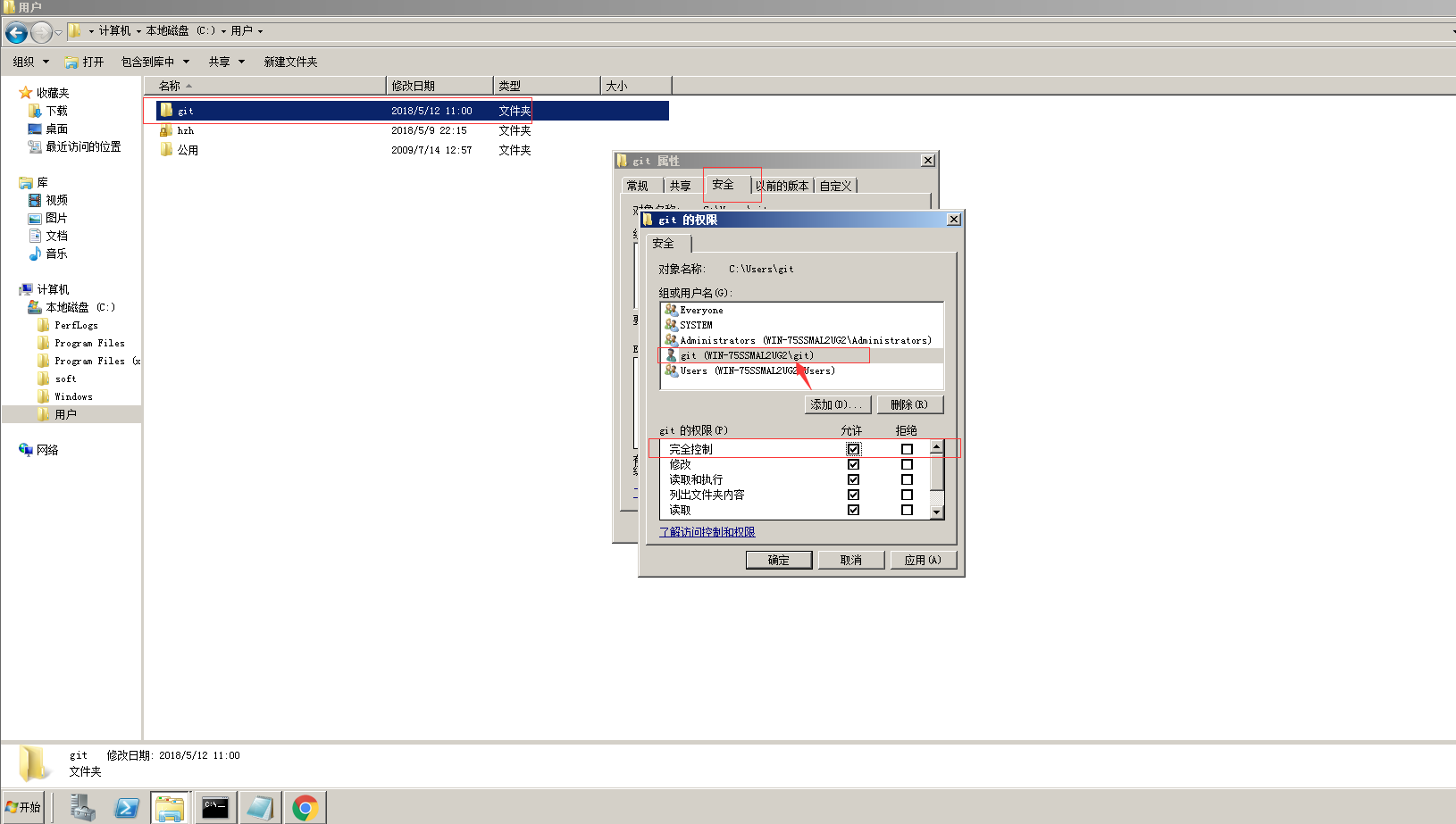Expand the 包含到库中 dropdown
Image resolution: width=1456 pixels, height=824 pixels.
pyautogui.click(x=155, y=62)
